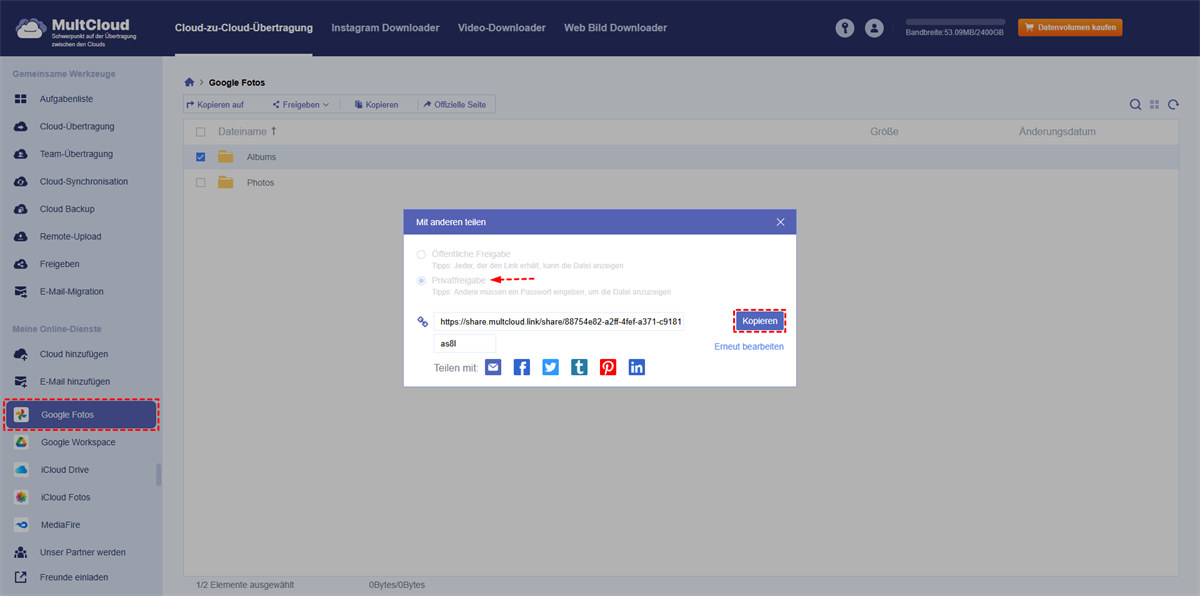
Task: Click the sidebar scrollbar
Action: pyautogui.click(x=159, y=474)
